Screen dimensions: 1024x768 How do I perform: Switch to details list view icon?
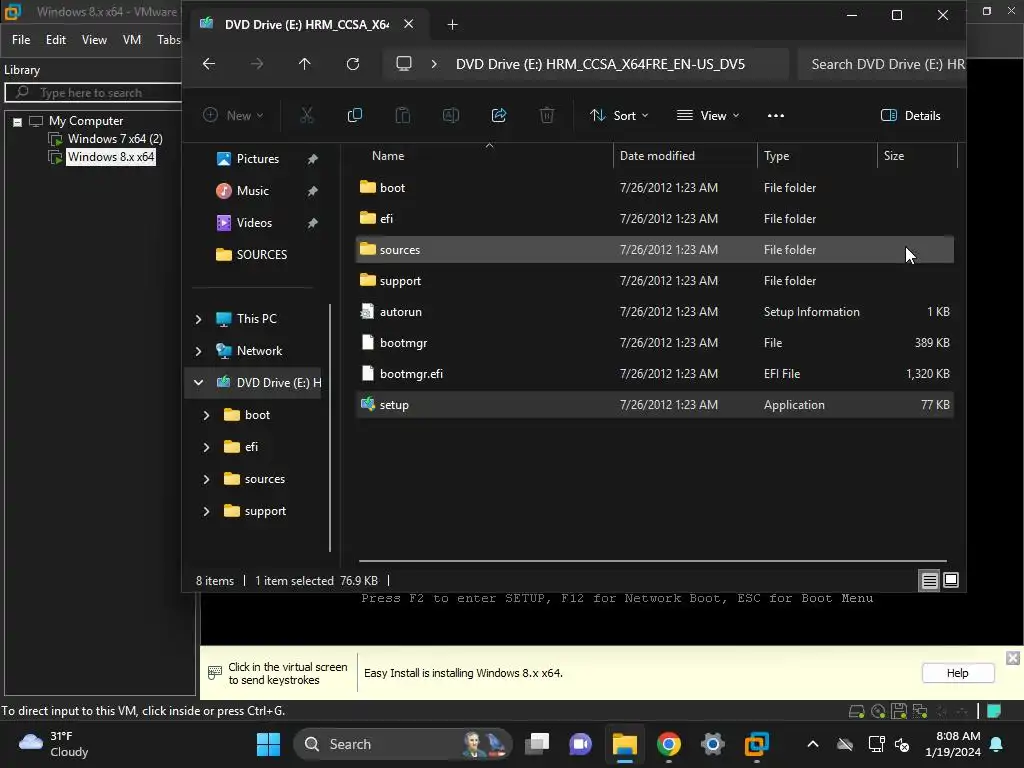tap(929, 581)
